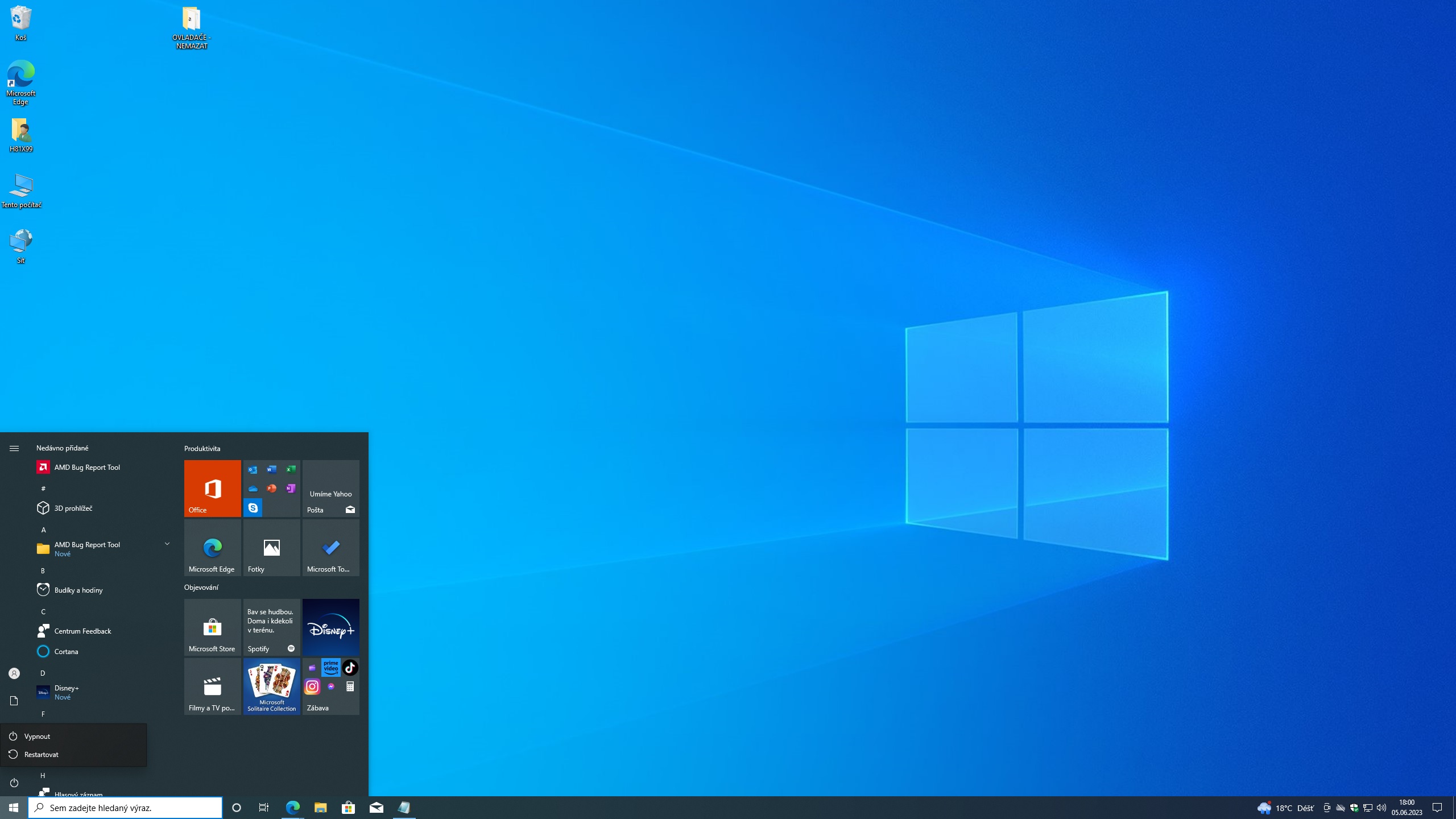
Task: Select Restartovat from the power menu
Action: point(41,754)
